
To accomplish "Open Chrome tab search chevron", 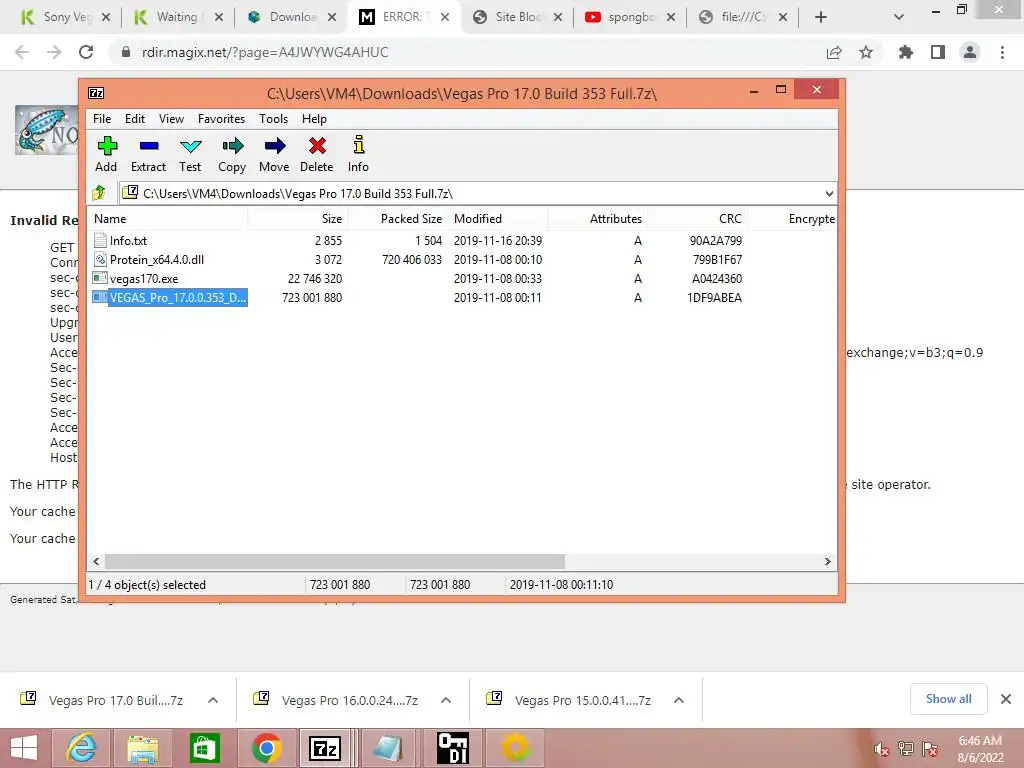I will [899, 18].
